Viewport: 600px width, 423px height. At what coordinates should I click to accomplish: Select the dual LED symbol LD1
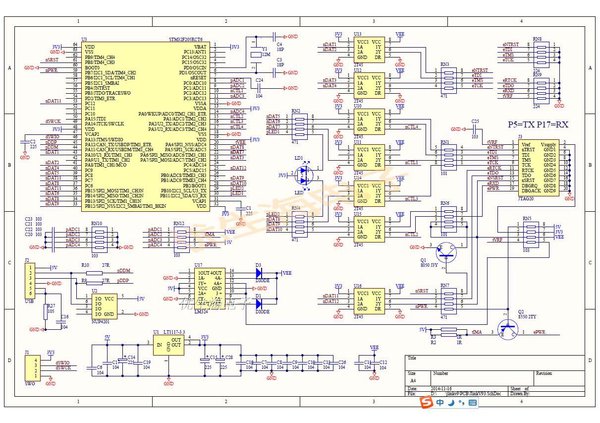pyautogui.click(x=305, y=175)
